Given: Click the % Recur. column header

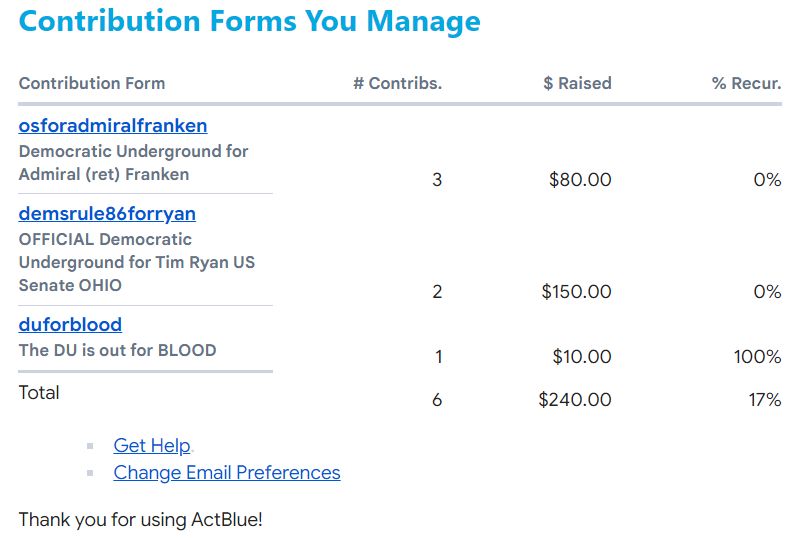Looking at the screenshot, I should (x=746, y=83).
